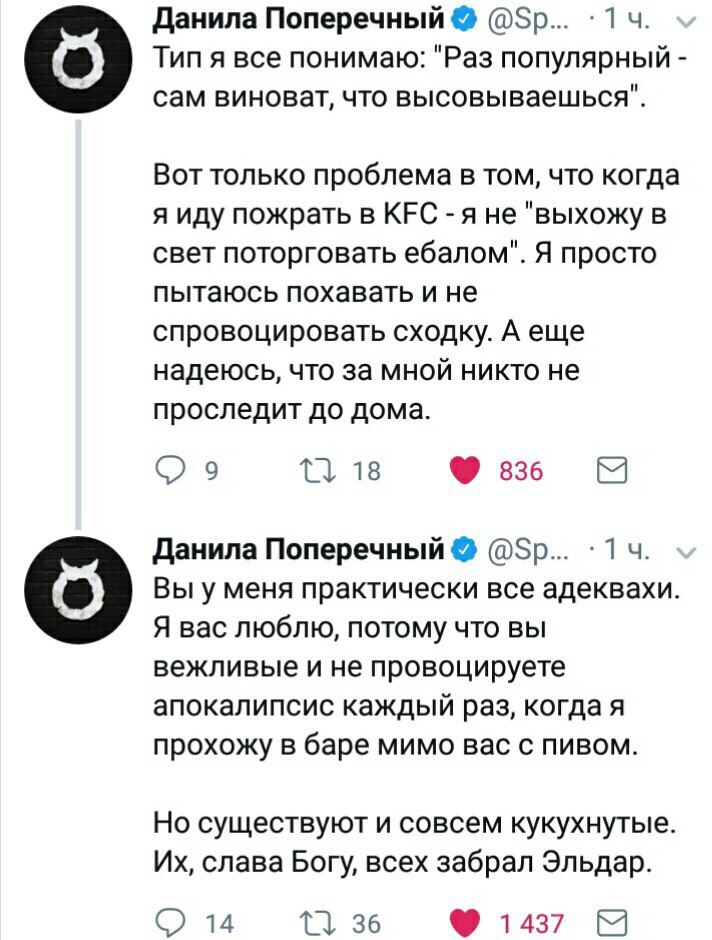Like the second tweet with 1 437 likes

(470, 921)
